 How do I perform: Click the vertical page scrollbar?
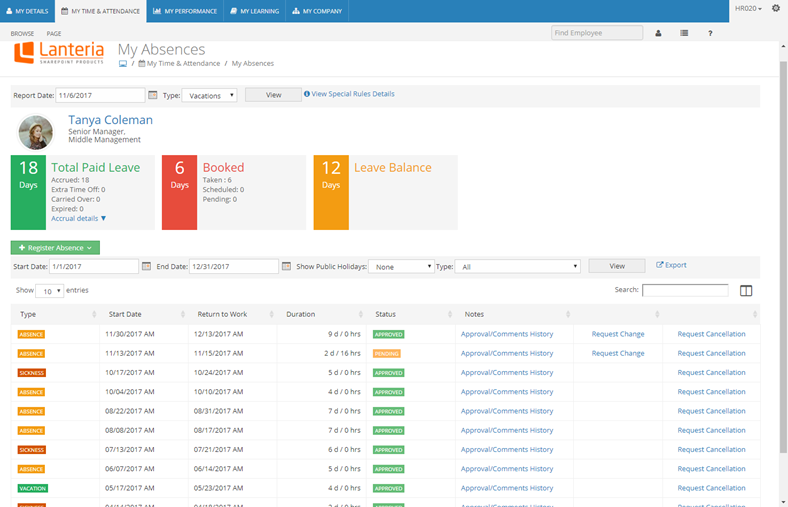pos(783,256)
